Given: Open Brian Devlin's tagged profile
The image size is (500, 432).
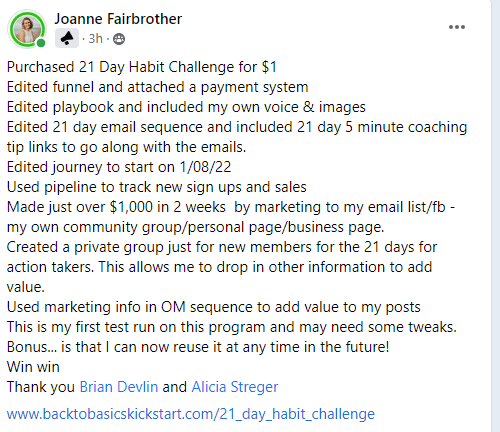Looking at the screenshot, I should [119, 387].
